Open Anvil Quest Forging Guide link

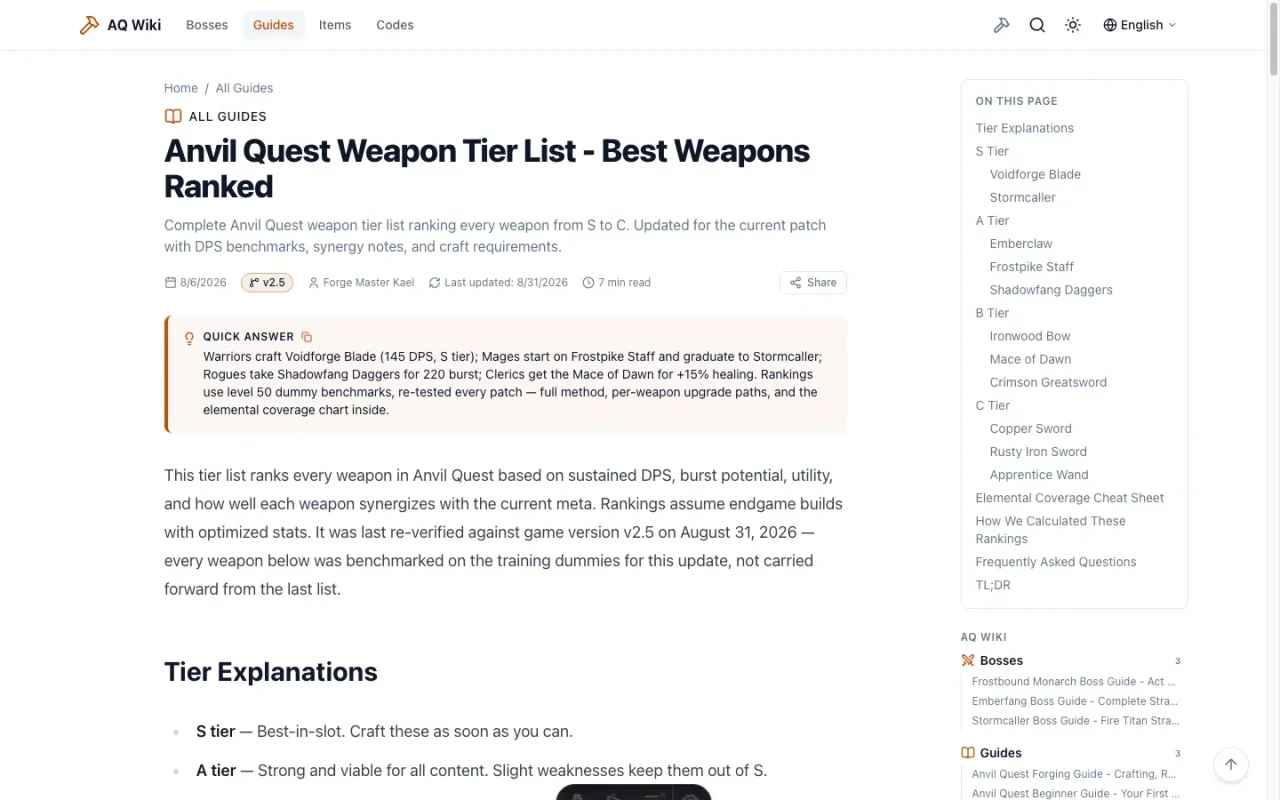coord(1073,774)
